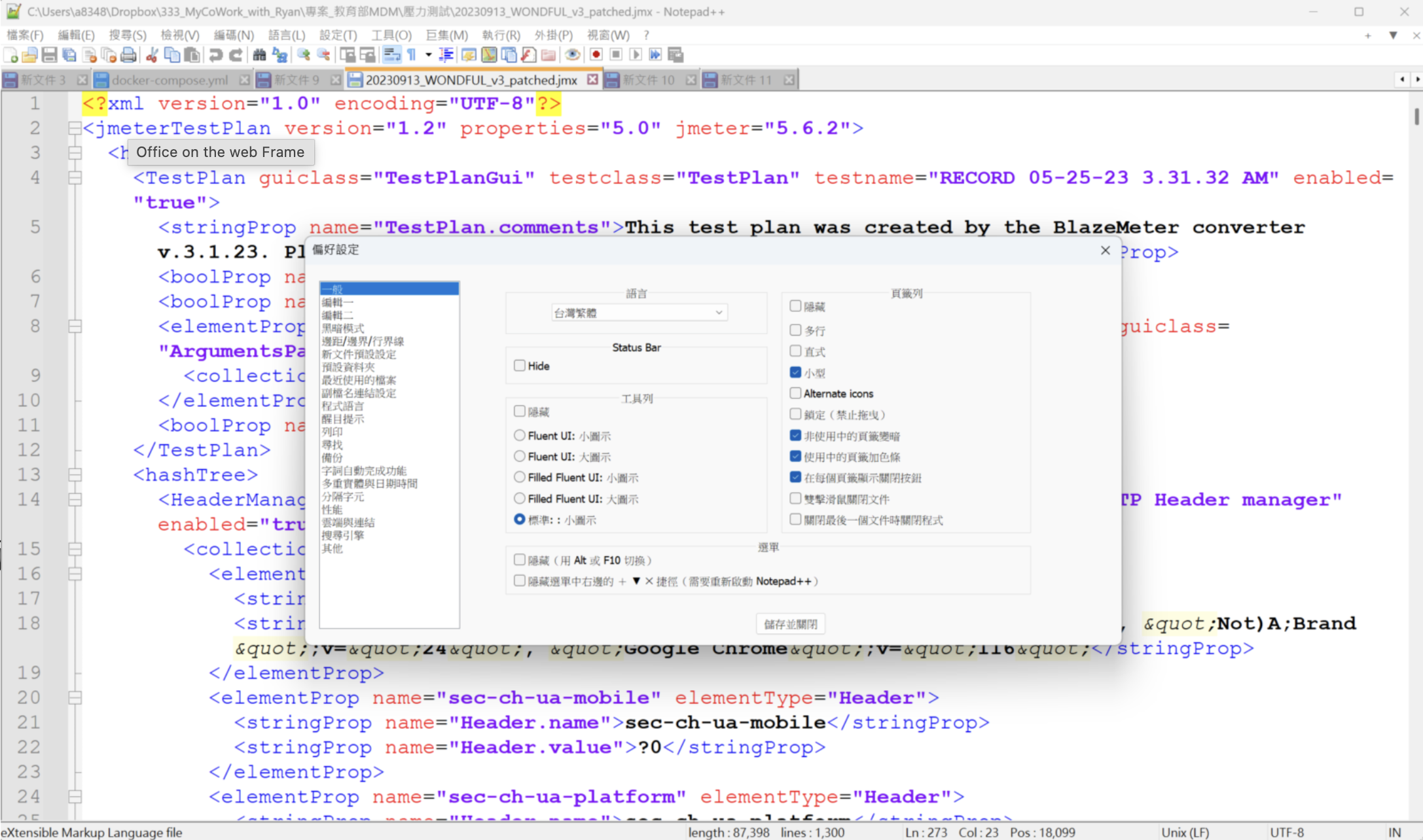This screenshot has width=1423, height=840.
Task: Click the editor vertical scrollbar thumb
Action: click(1416, 116)
